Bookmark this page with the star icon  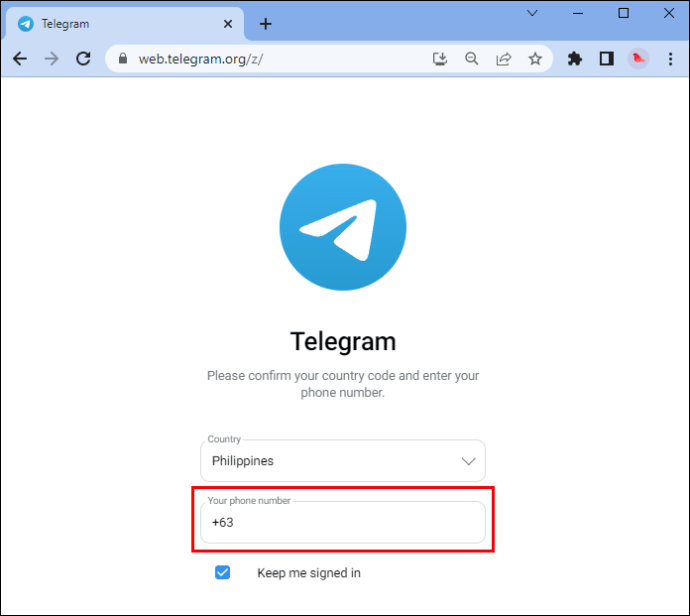535,59
